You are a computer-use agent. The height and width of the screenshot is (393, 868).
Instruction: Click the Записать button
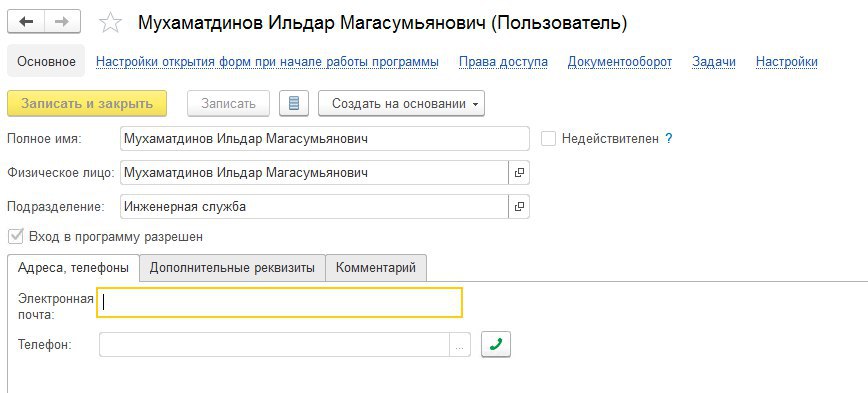pyautogui.click(x=229, y=104)
